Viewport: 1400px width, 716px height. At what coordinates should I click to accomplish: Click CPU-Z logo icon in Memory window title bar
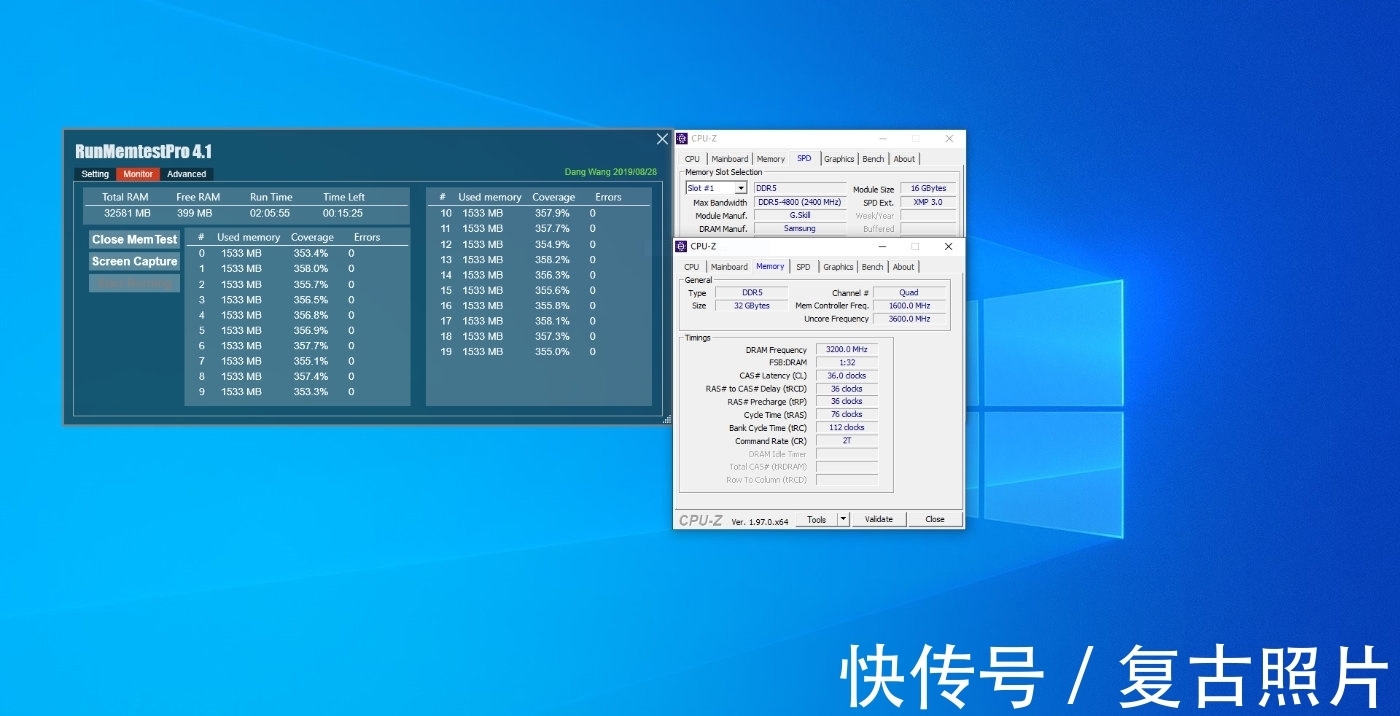[682, 246]
